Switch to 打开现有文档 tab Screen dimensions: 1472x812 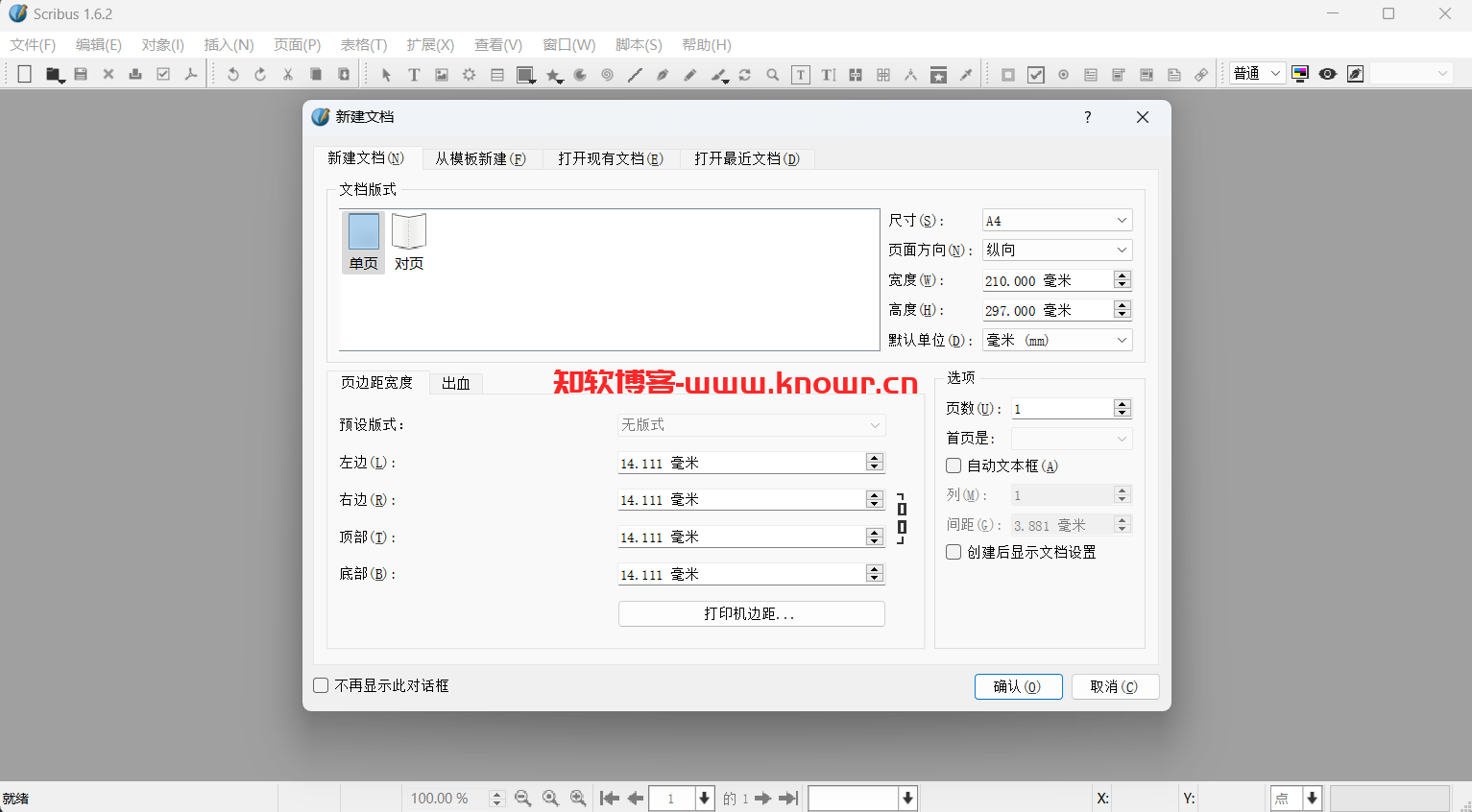coord(611,158)
